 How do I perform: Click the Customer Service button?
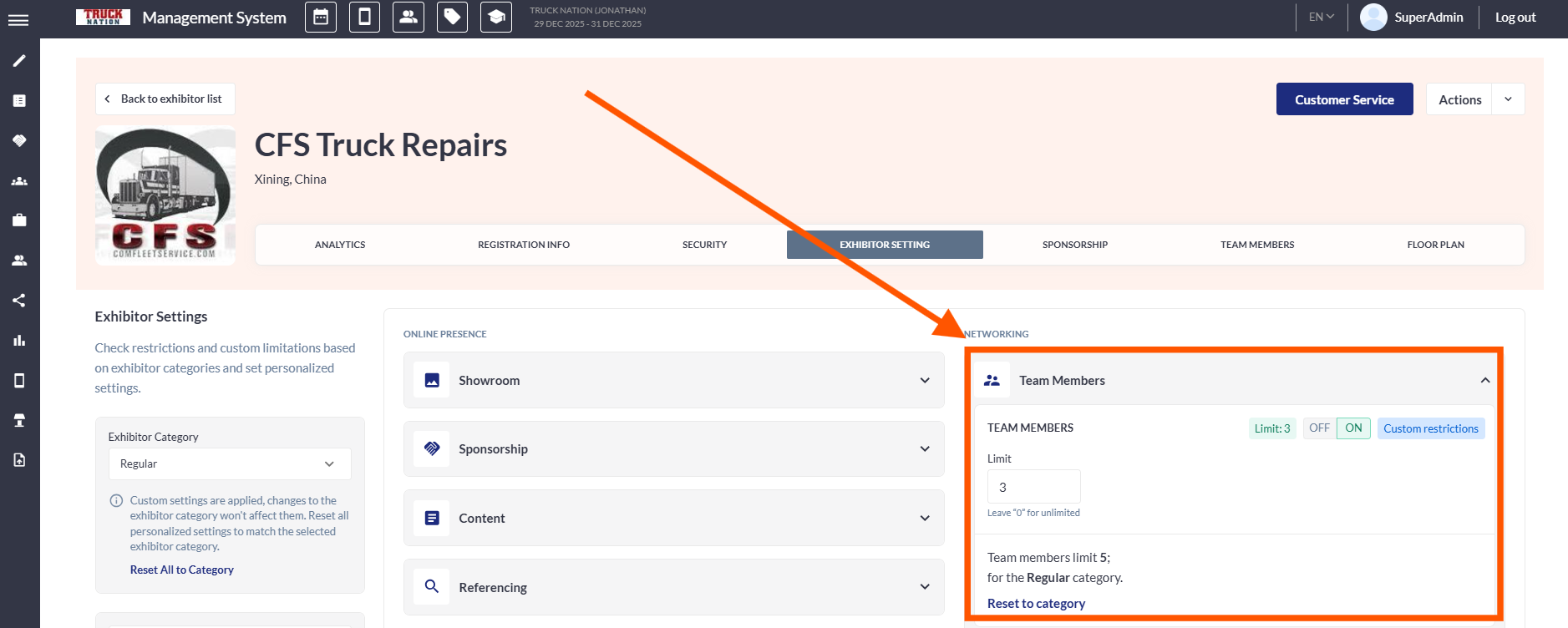pos(1344,99)
